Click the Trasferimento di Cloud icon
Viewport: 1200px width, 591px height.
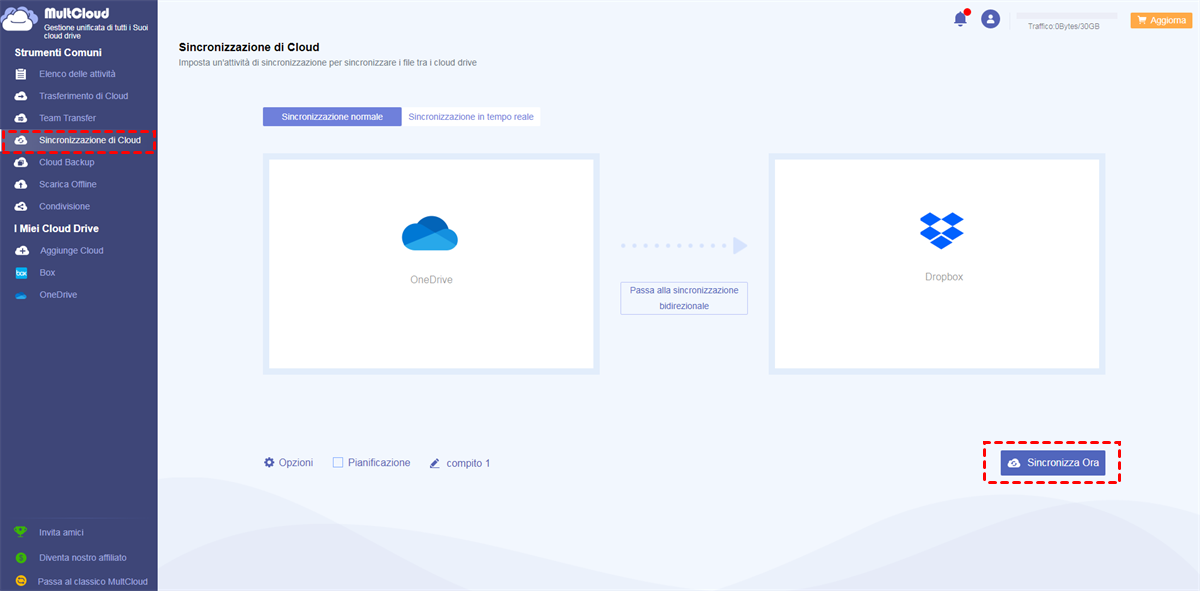pyautogui.click(x=21, y=96)
